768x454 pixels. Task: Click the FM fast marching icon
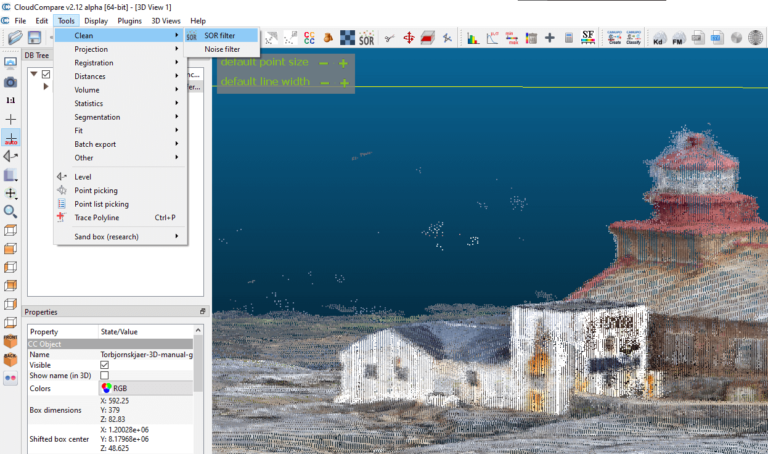(x=678, y=38)
